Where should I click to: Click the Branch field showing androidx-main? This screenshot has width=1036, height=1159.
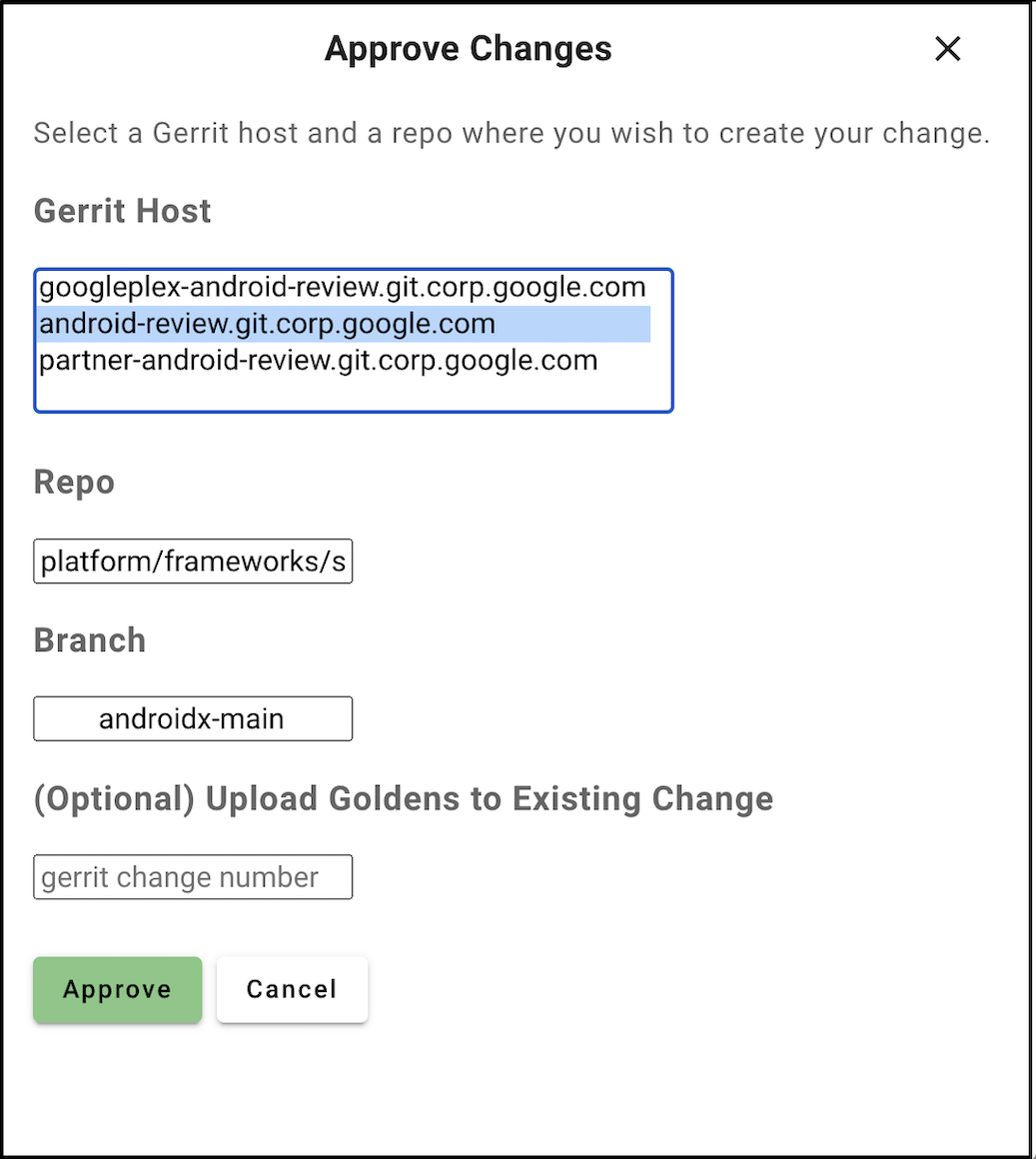coord(193,719)
